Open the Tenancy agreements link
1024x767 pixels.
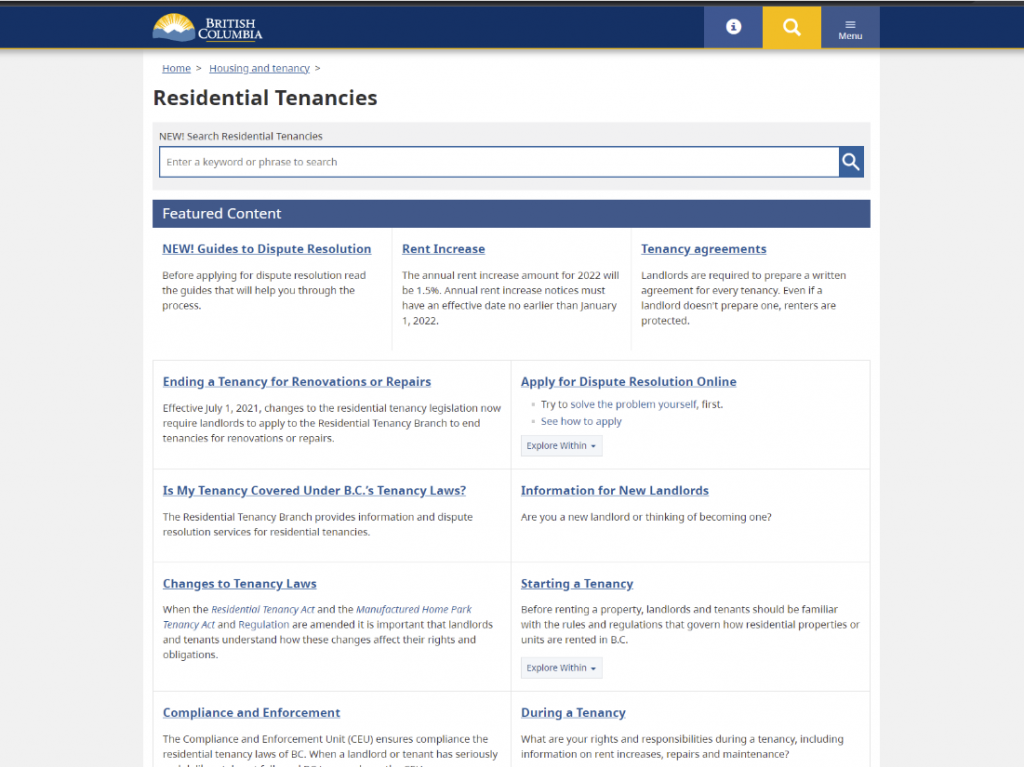coord(703,249)
